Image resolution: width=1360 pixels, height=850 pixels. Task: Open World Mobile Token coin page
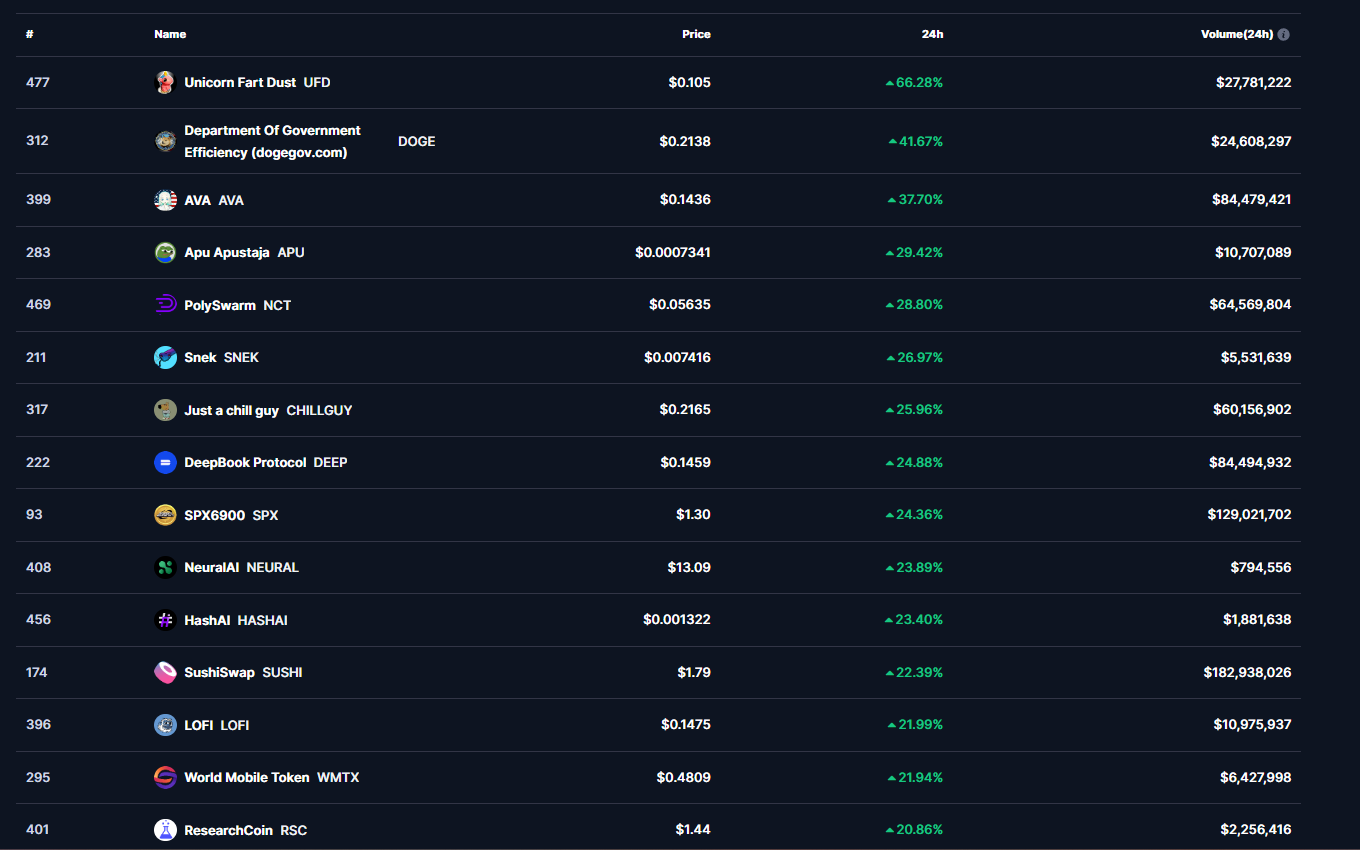(x=247, y=777)
